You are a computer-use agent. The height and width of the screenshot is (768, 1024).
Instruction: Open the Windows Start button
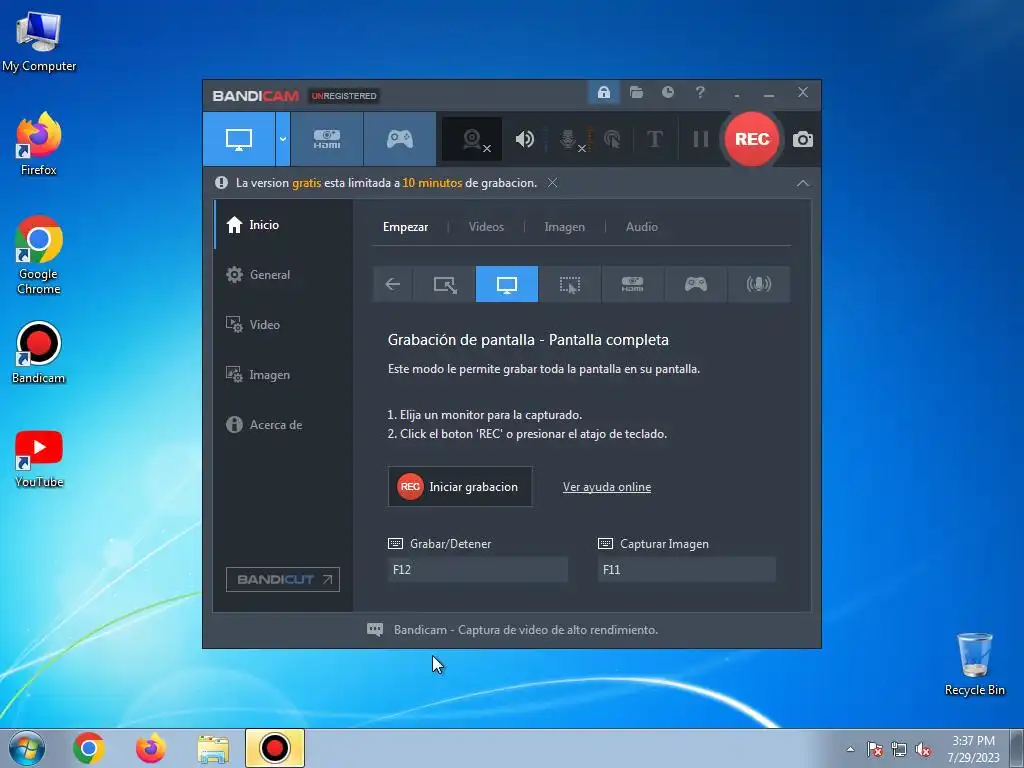click(x=27, y=748)
